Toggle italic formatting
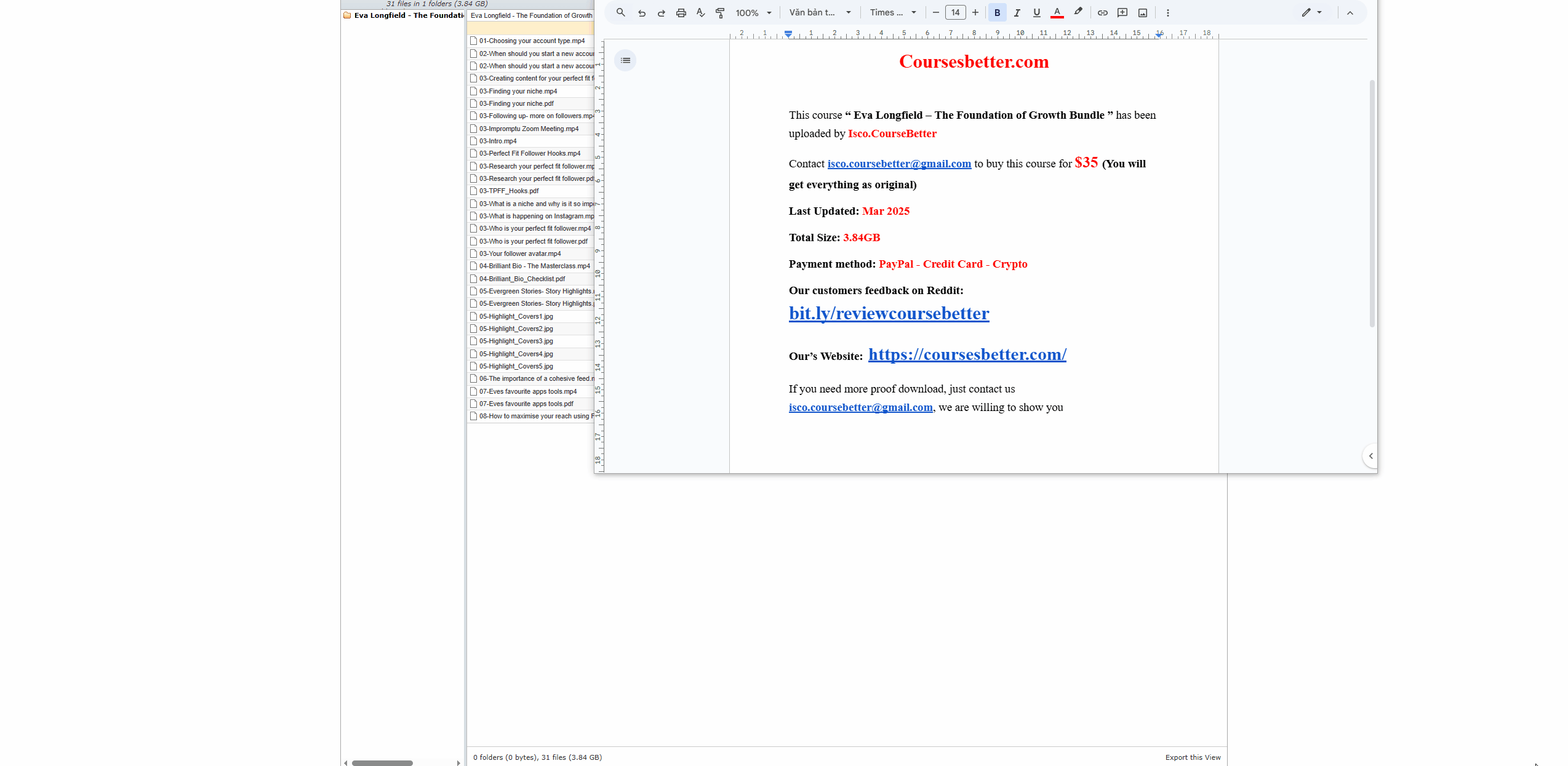 coord(1017,13)
